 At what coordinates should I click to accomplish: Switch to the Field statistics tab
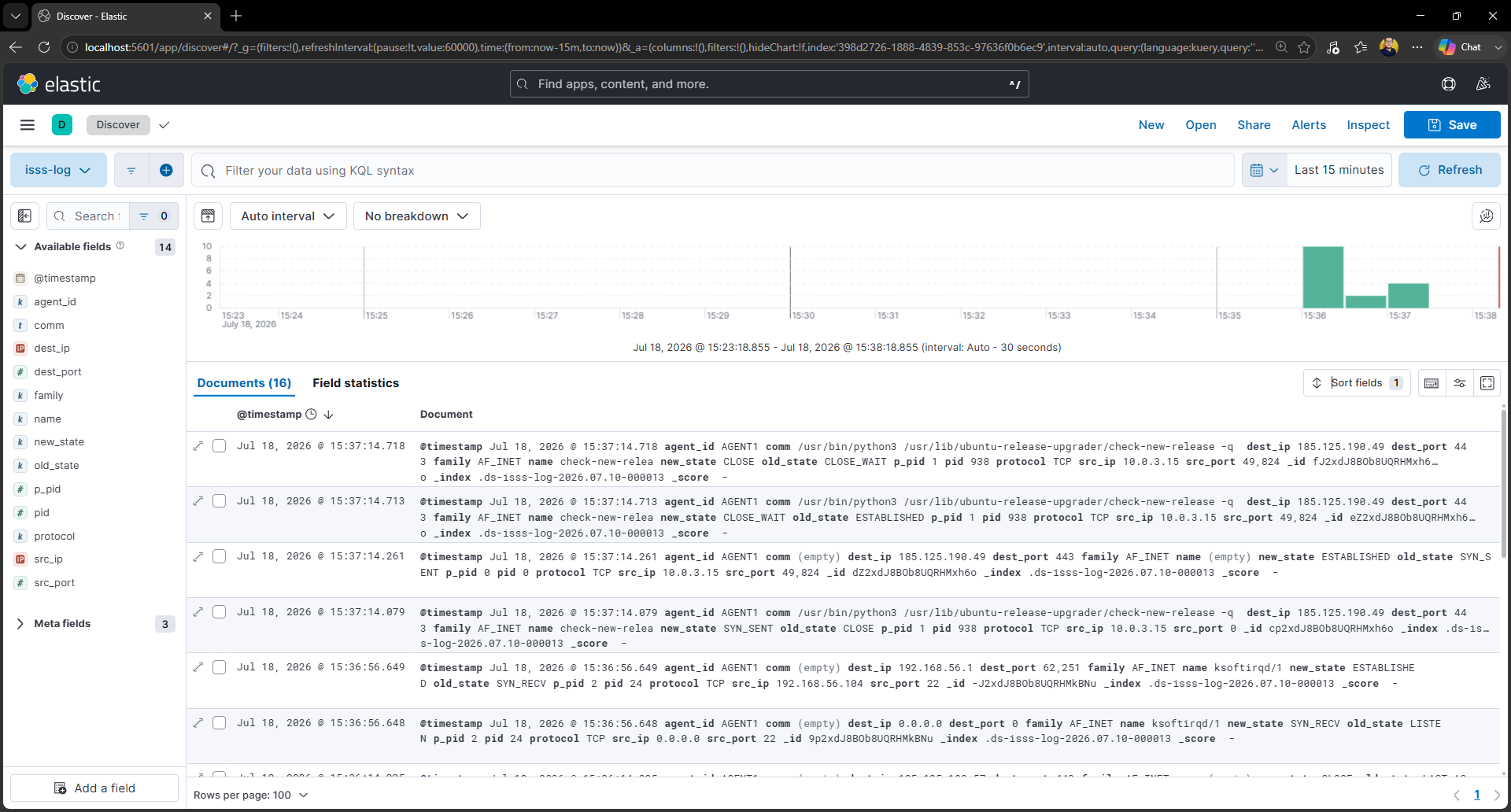pyautogui.click(x=356, y=383)
